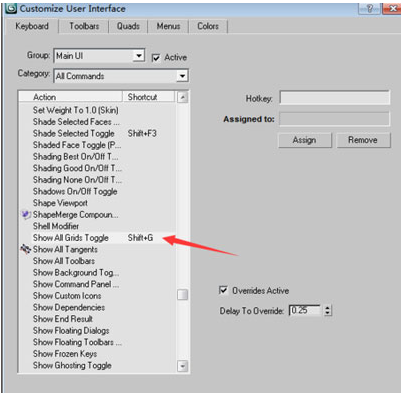Switch to the Toolbars tab
The image size is (403, 393).
pos(84,26)
